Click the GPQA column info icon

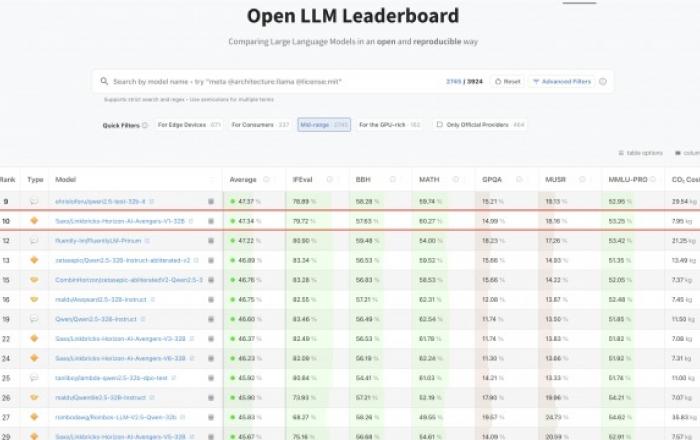pyautogui.click(x=519, y=179)
